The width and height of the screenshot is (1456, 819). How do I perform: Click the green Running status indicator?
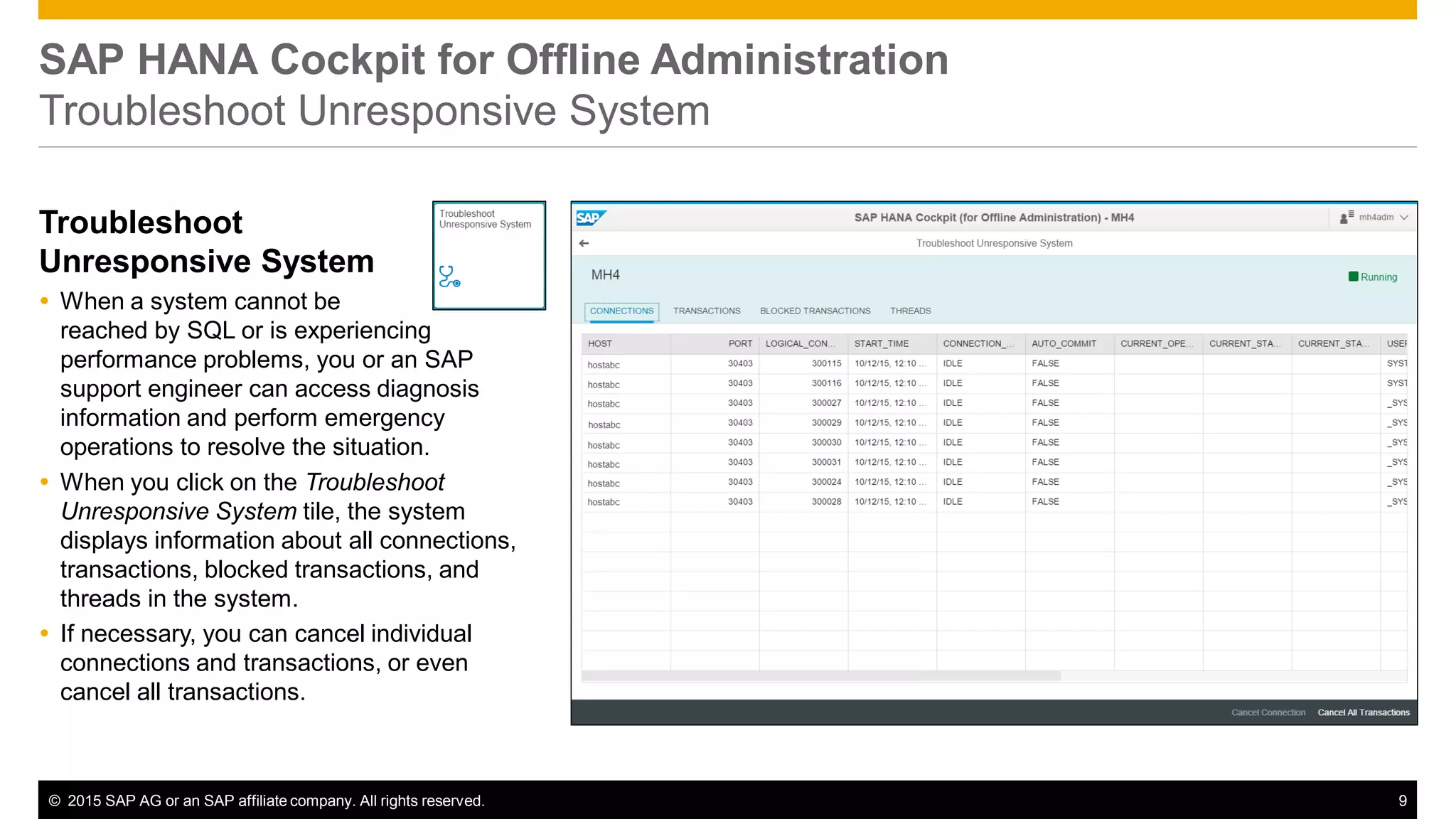(1373, 277)
